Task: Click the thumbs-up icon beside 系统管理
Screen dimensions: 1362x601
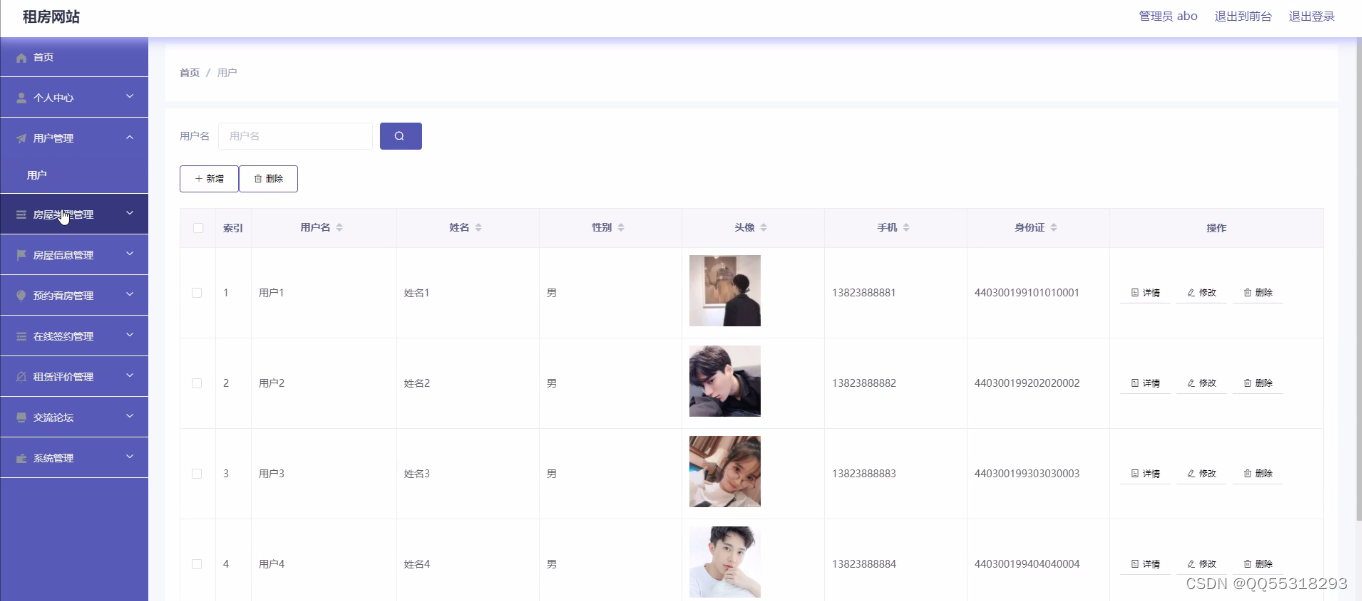Action: (21, 458)
